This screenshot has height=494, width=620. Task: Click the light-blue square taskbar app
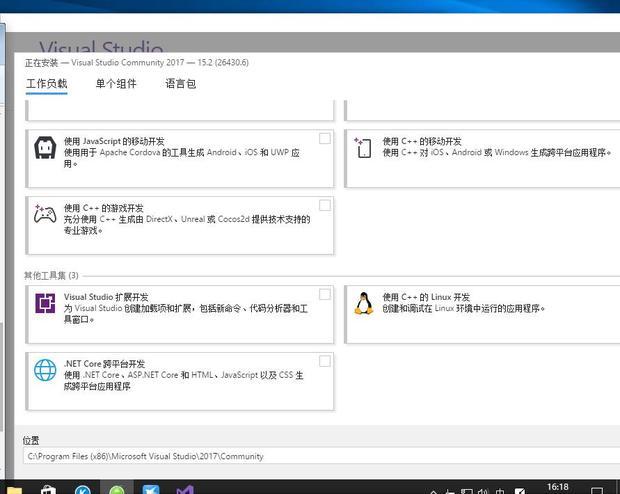click(x=151, y=490)
